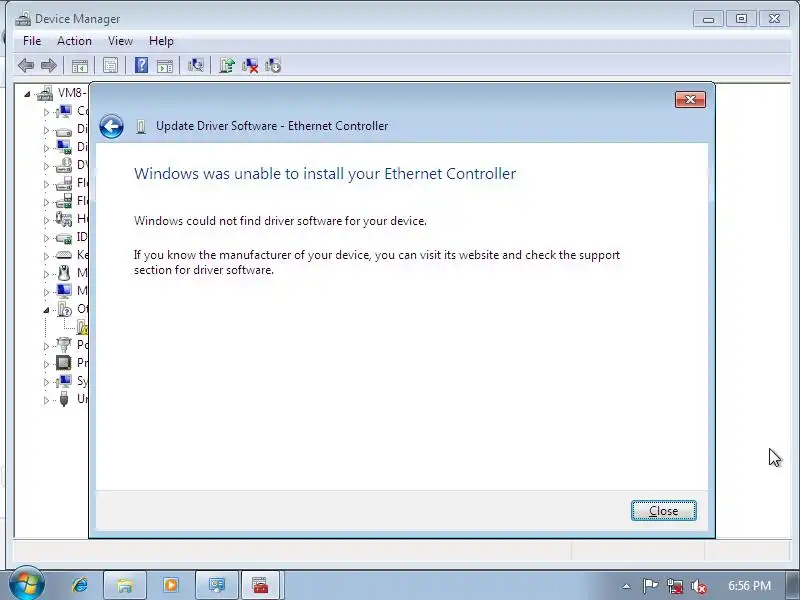Open the File menu
The width and height of the screenshot is (800, 600).
coord(32,41)
